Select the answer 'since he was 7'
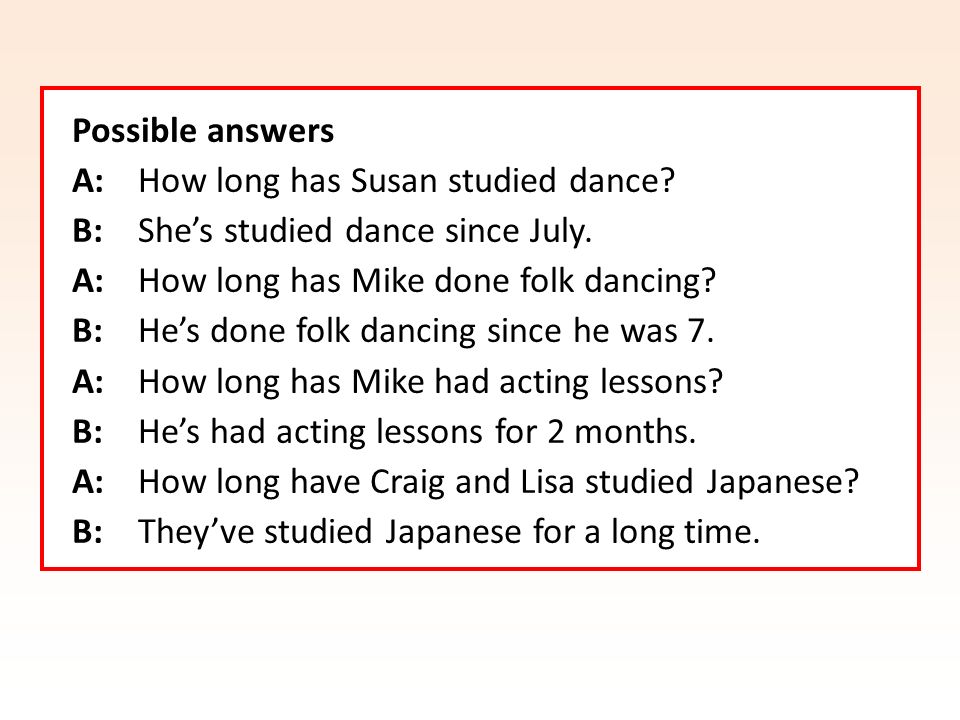The width and height of the screenshot is (960, 720). click(x=601, y=331)
